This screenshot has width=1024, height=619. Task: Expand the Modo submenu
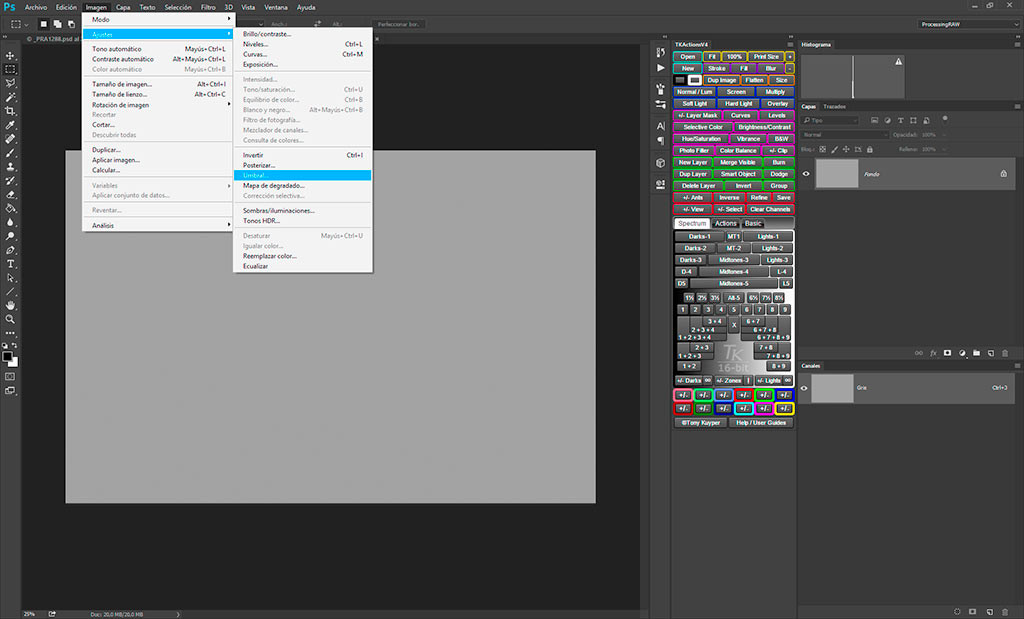click(158, 19)
